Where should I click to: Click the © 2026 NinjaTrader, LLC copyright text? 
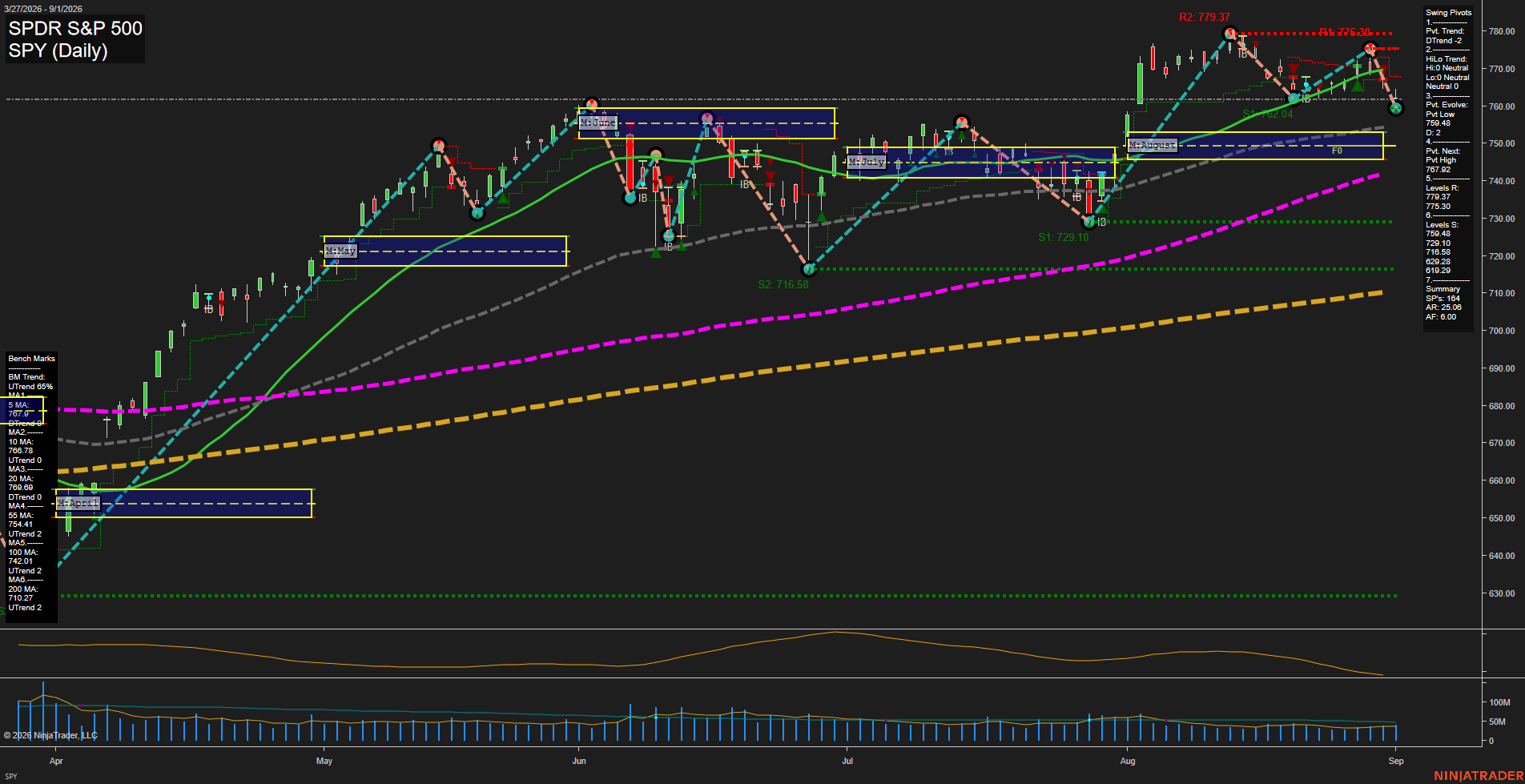(x=50, y=736)
